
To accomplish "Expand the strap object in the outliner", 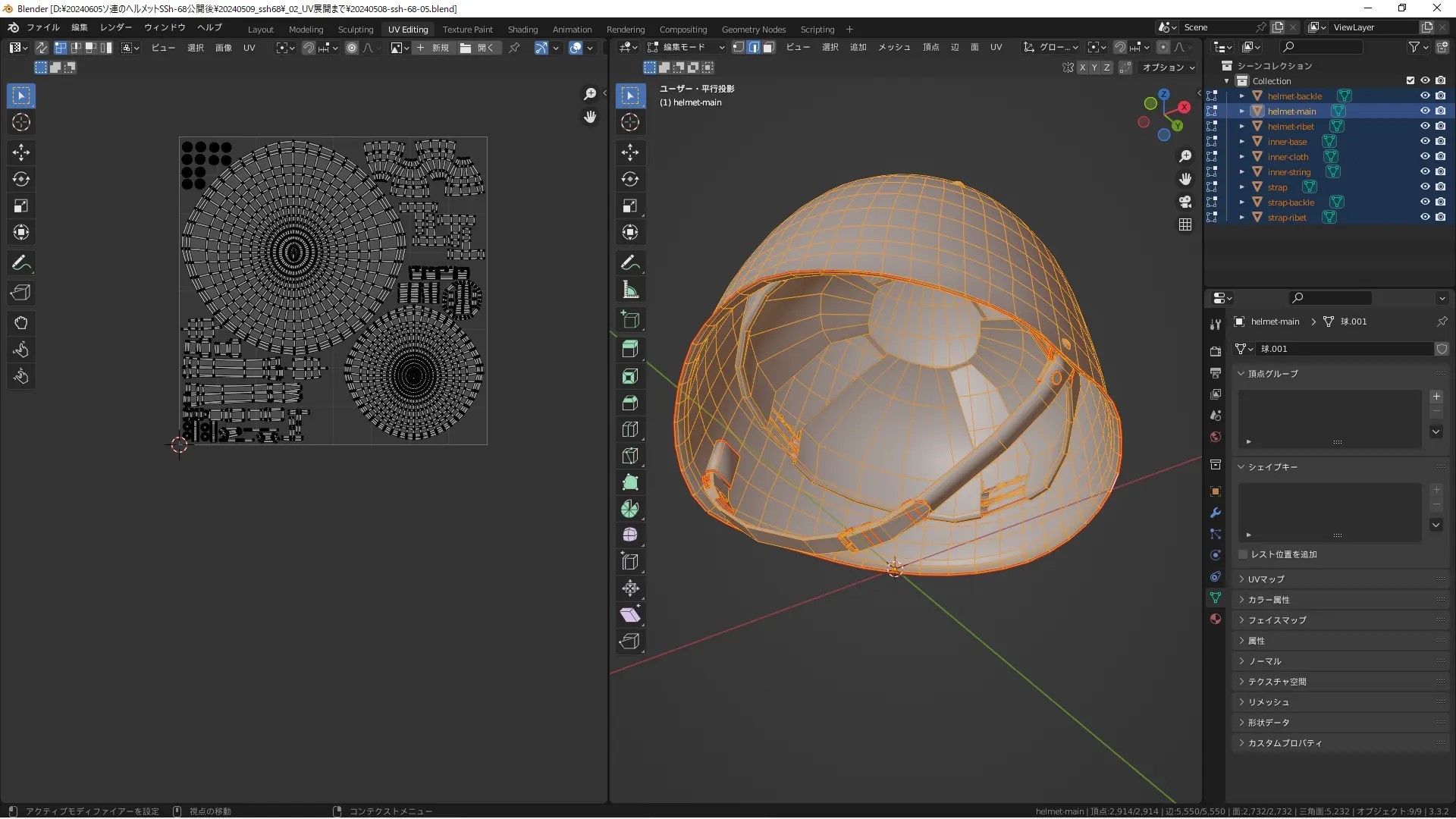I will point(1242,187).
